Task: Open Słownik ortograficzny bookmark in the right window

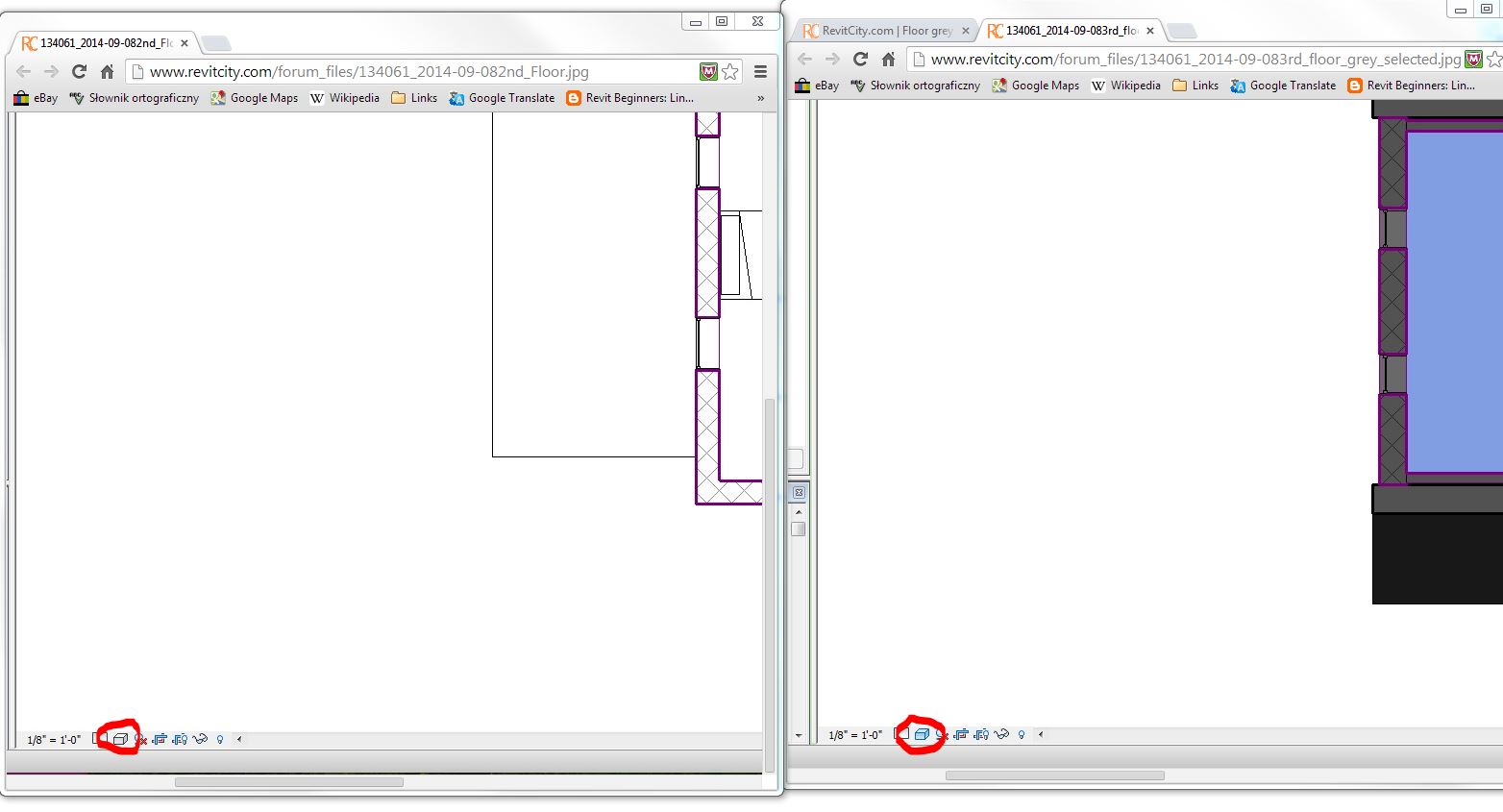Action: coord(915,86)
